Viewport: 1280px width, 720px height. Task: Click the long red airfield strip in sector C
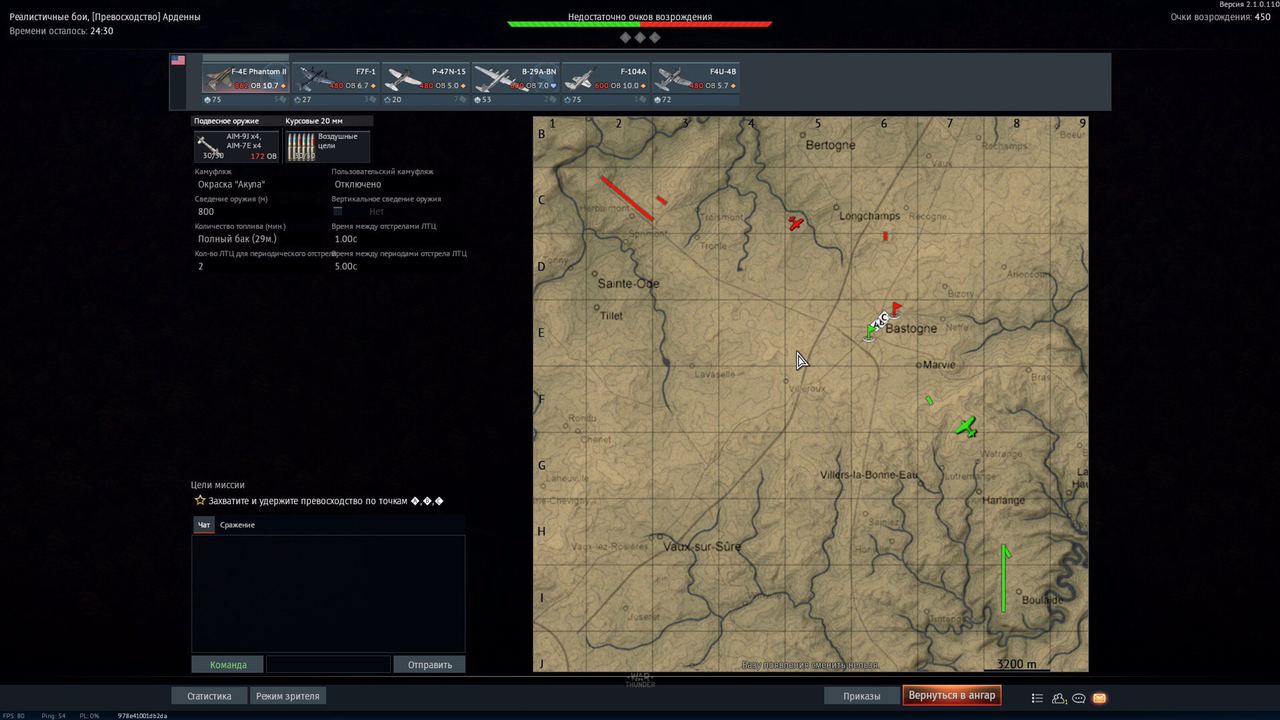point(627,198)
